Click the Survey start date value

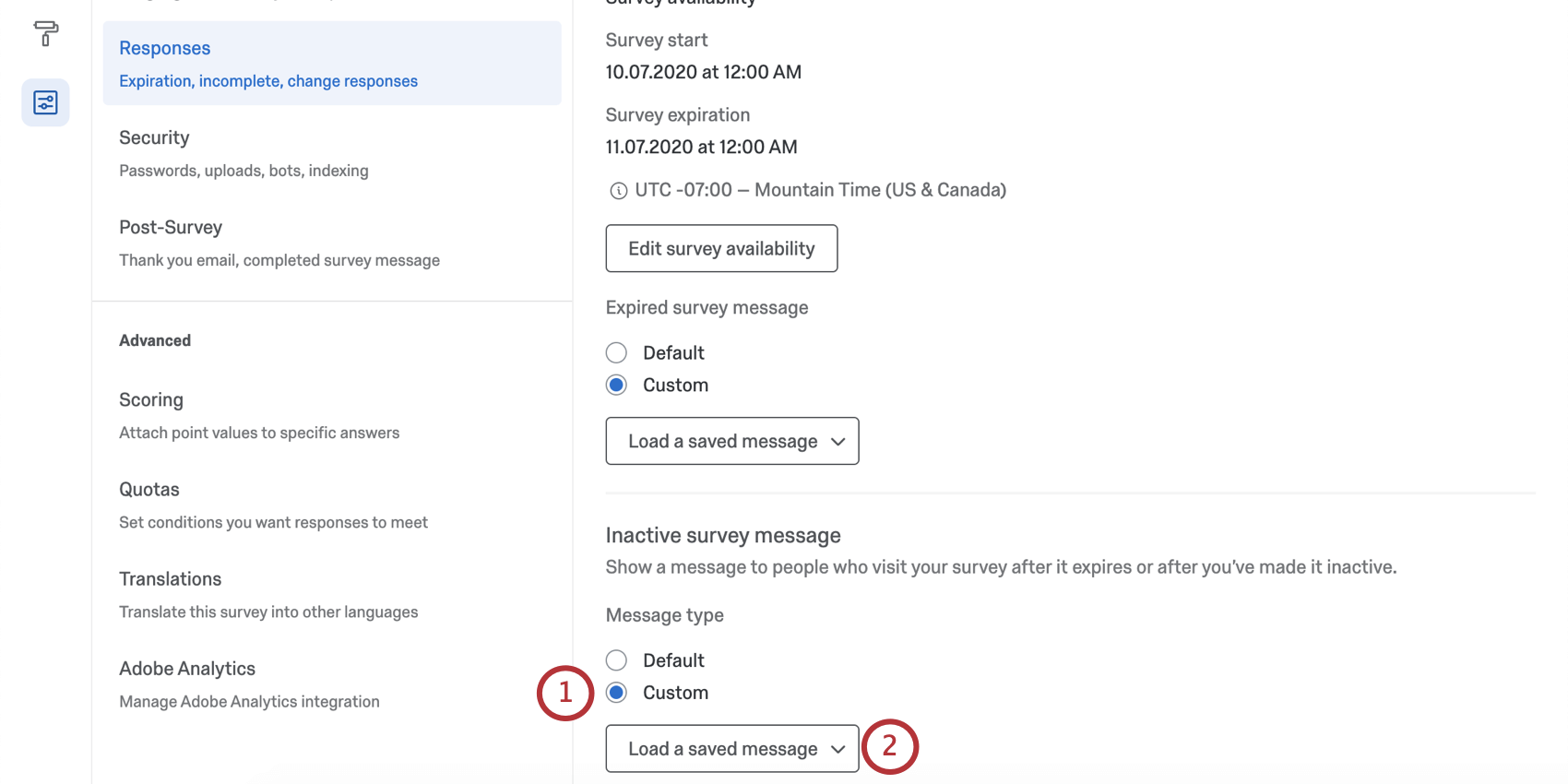pos(703,72)
